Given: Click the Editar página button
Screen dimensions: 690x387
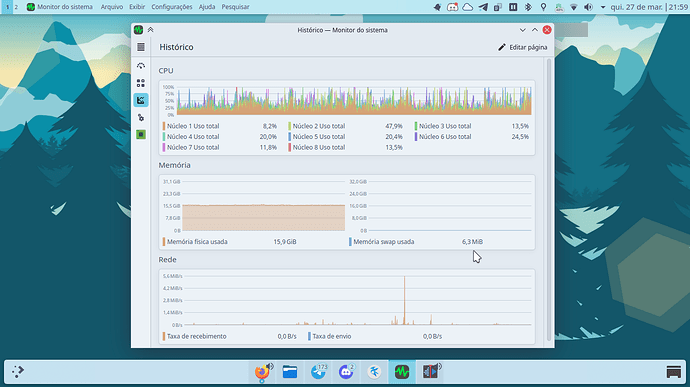Looking at the screenshot, I should (523, 47).
